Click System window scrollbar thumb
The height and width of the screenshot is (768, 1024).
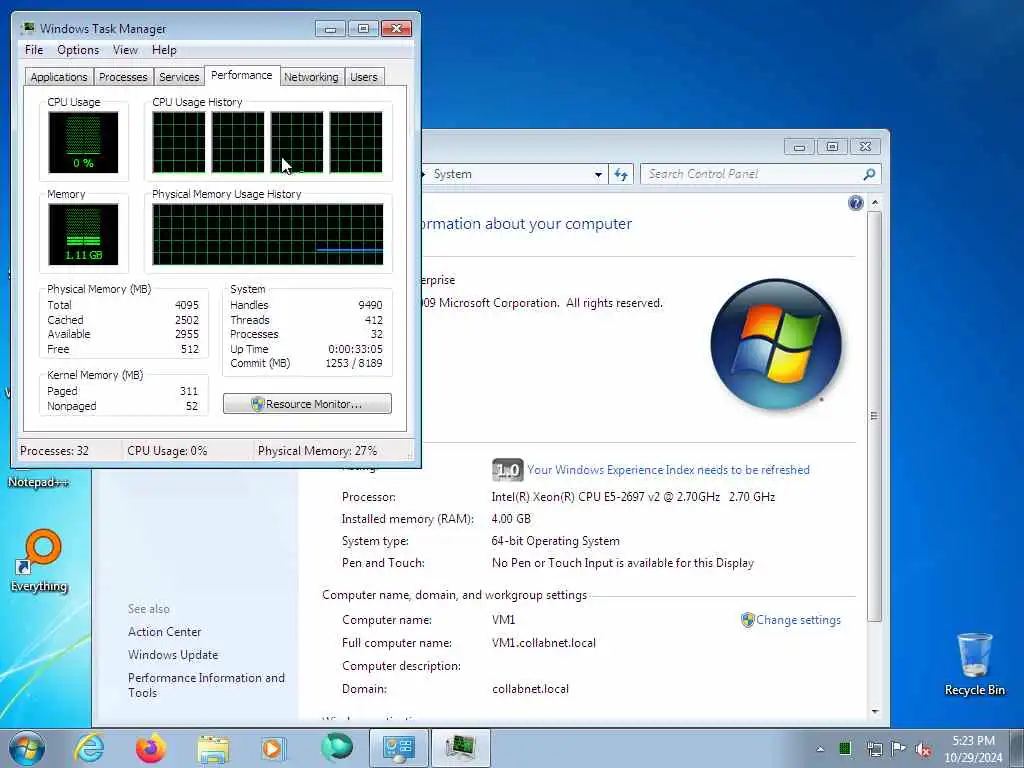[874, 415]
